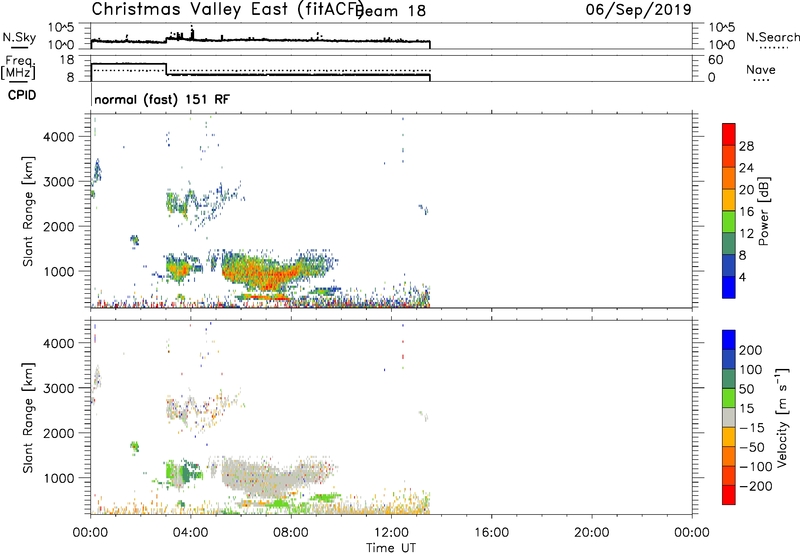Viewport: 800px width, 554px height.
Task: Click the 'N.Sky' axis label
Action: click(19, 37)
